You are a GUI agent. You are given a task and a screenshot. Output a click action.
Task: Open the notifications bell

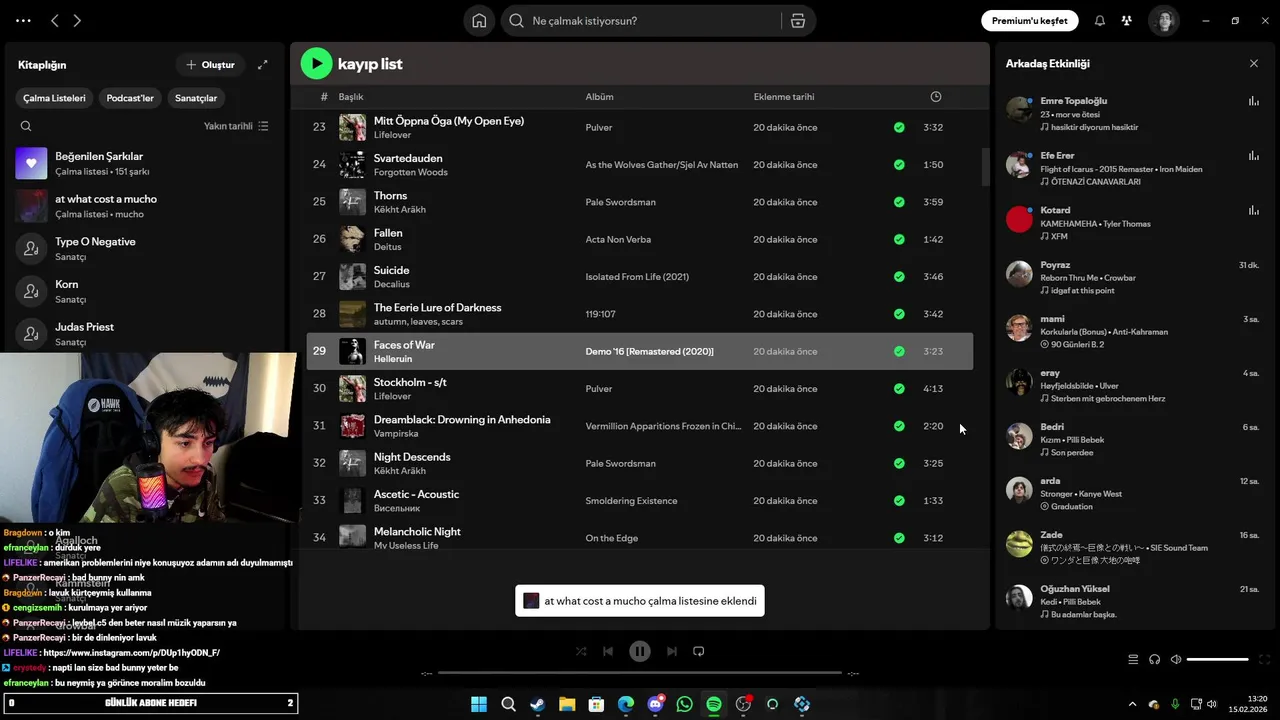coord(1099,21)
